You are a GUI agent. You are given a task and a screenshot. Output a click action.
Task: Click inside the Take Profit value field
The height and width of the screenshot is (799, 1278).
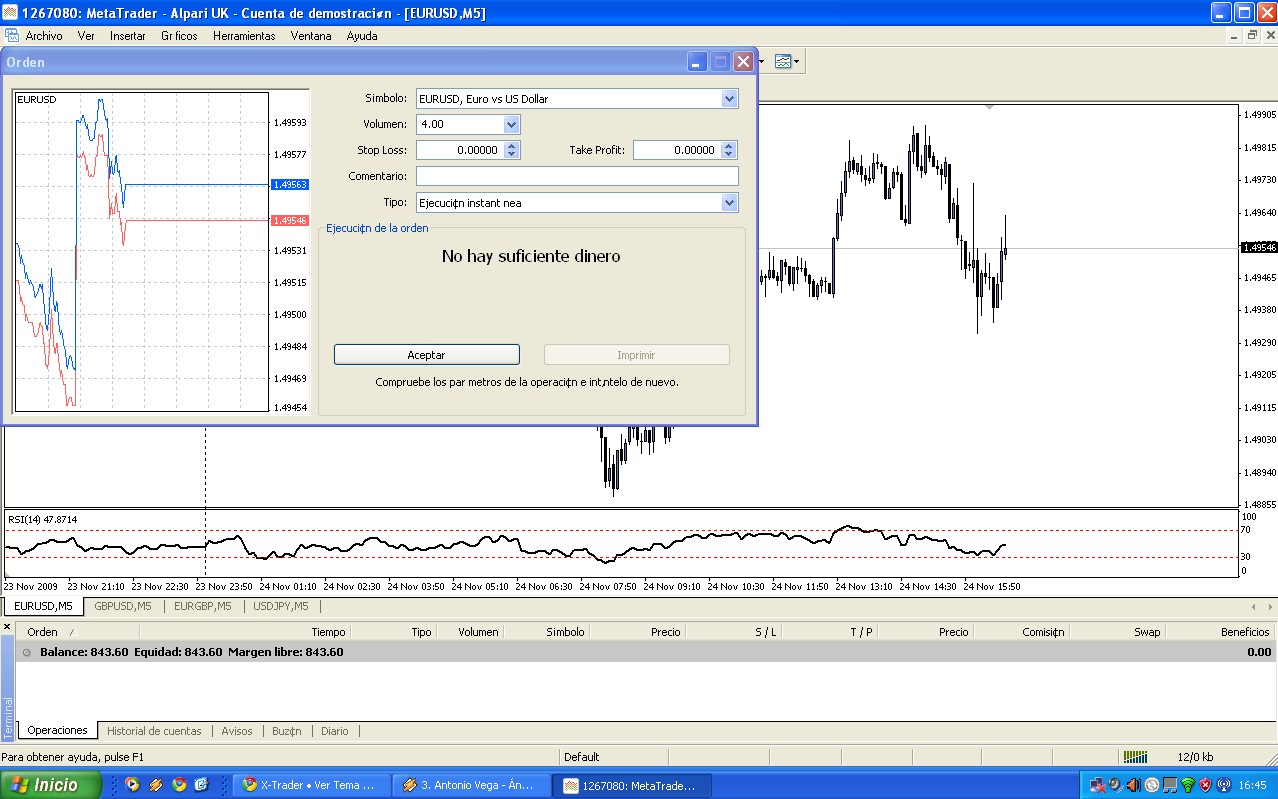point(677,151)
